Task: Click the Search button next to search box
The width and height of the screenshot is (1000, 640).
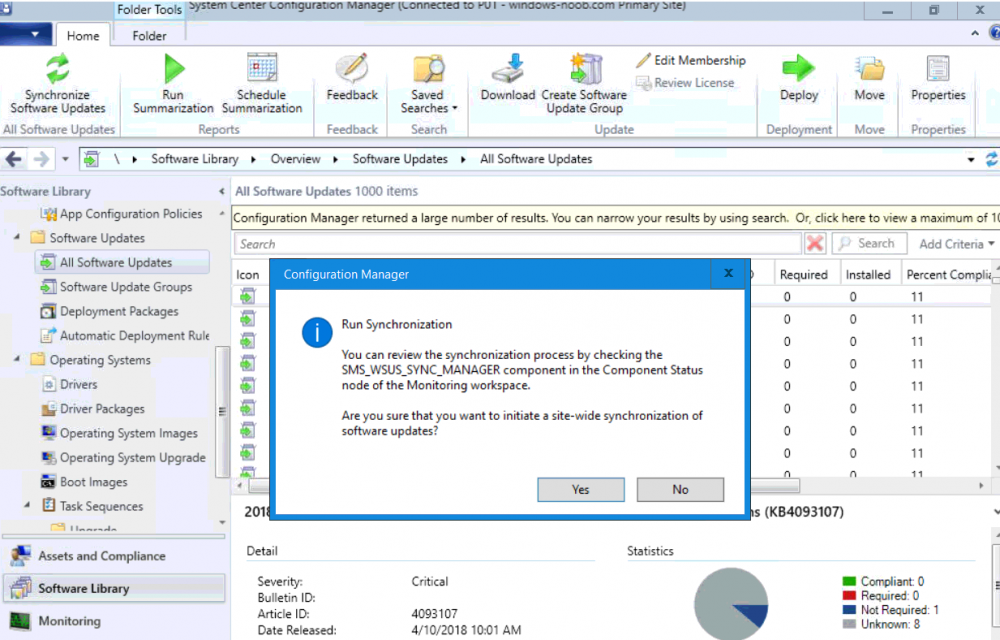Action: 869,244
